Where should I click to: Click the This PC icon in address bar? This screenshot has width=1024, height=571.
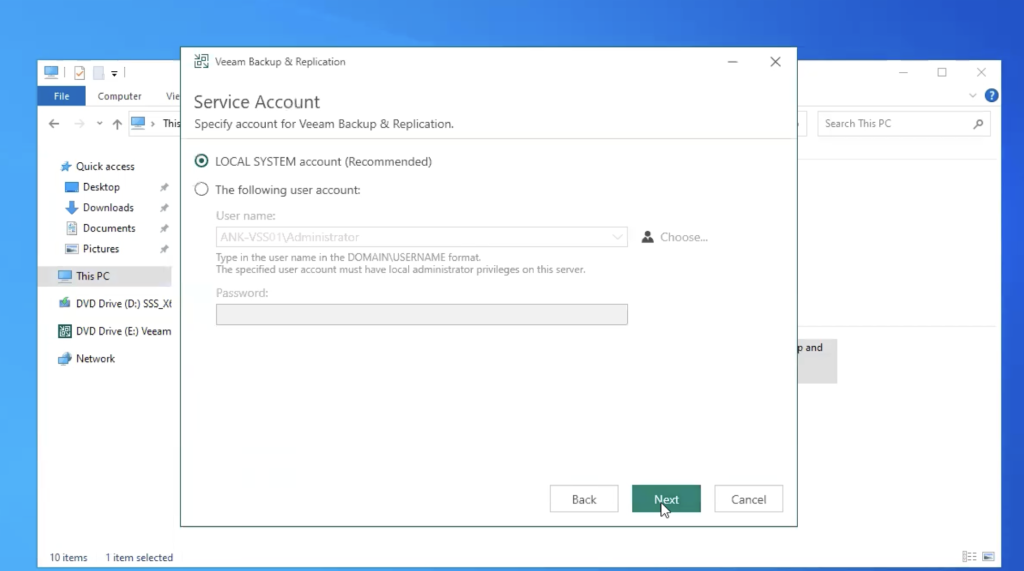[138, 123]
